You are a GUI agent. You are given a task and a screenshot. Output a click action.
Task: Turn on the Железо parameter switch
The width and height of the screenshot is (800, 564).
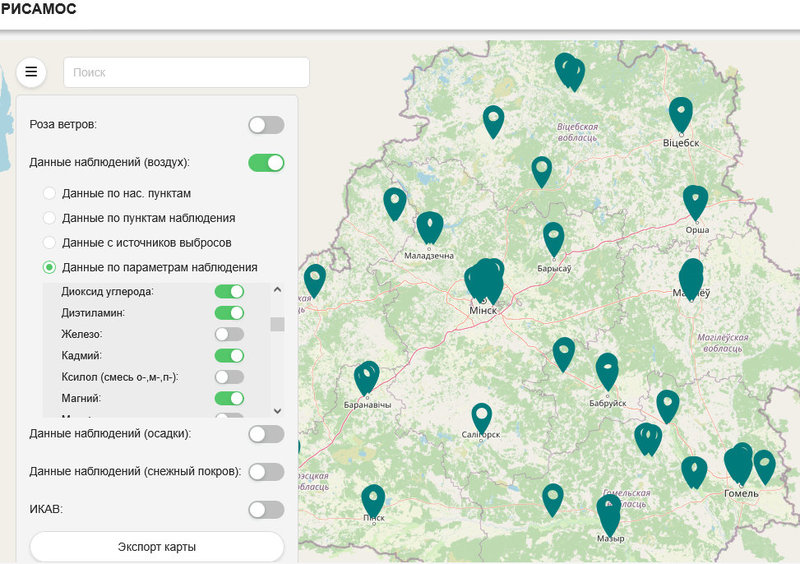(229, 334)
